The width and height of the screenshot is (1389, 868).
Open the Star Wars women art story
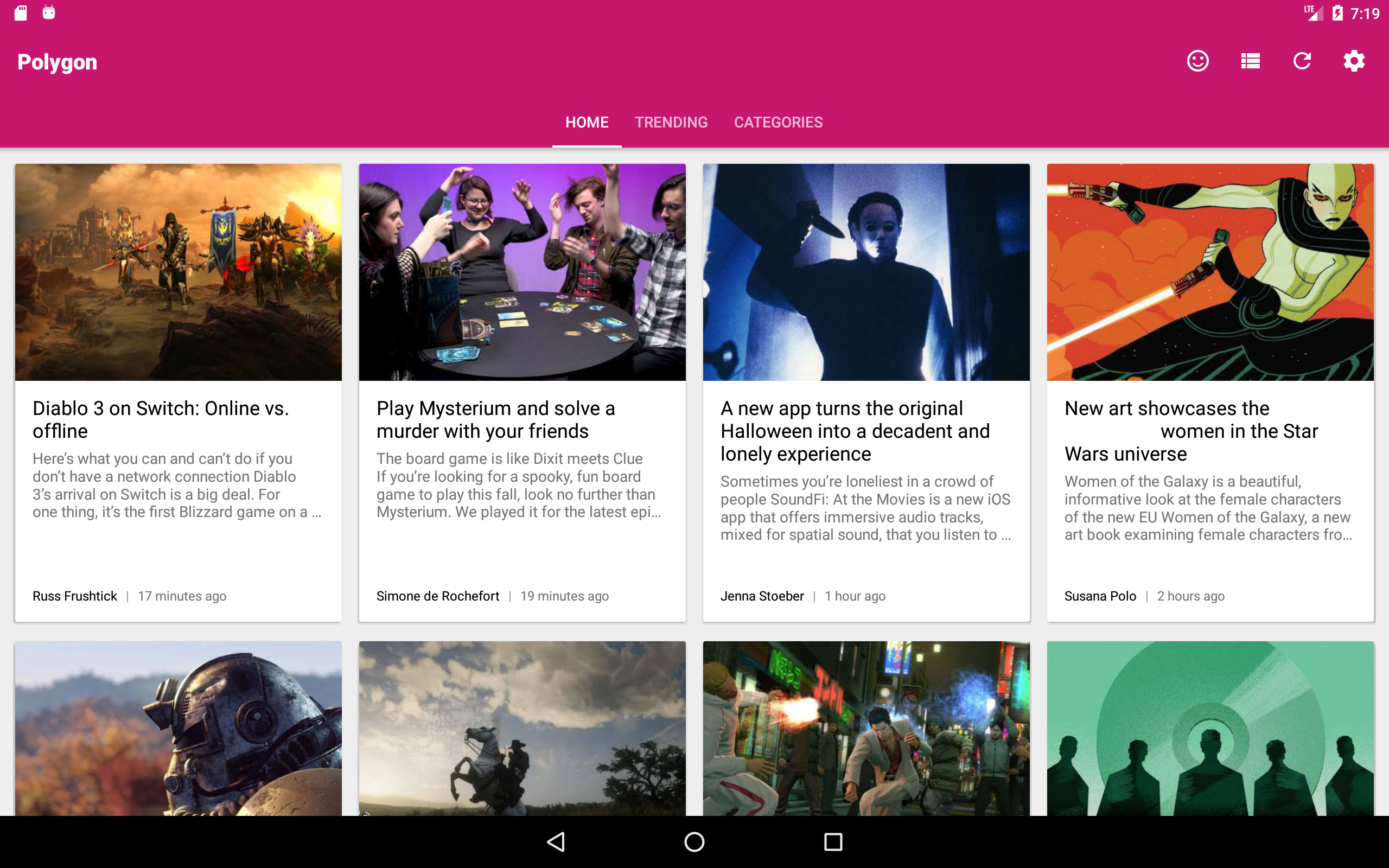click(1210, 431)
